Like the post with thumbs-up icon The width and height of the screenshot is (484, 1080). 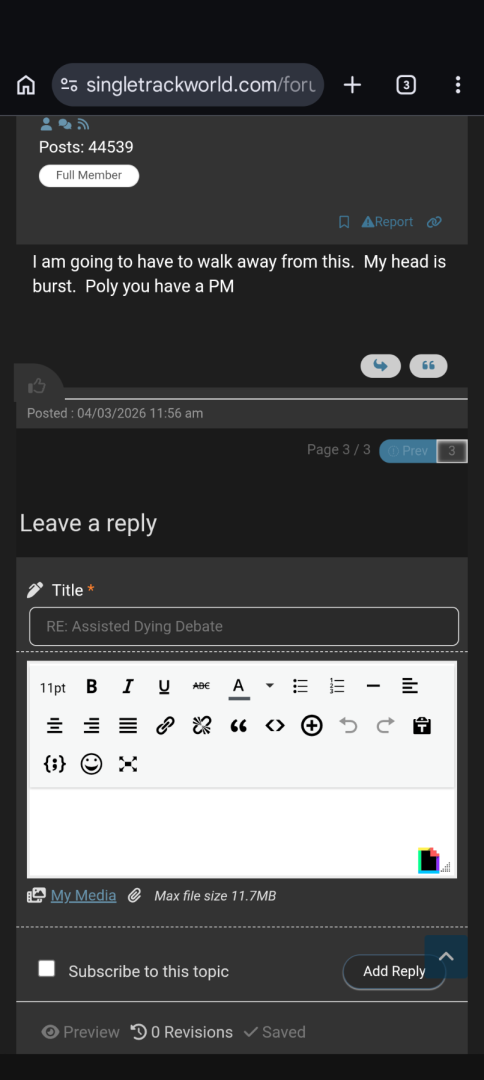[36, 386]
